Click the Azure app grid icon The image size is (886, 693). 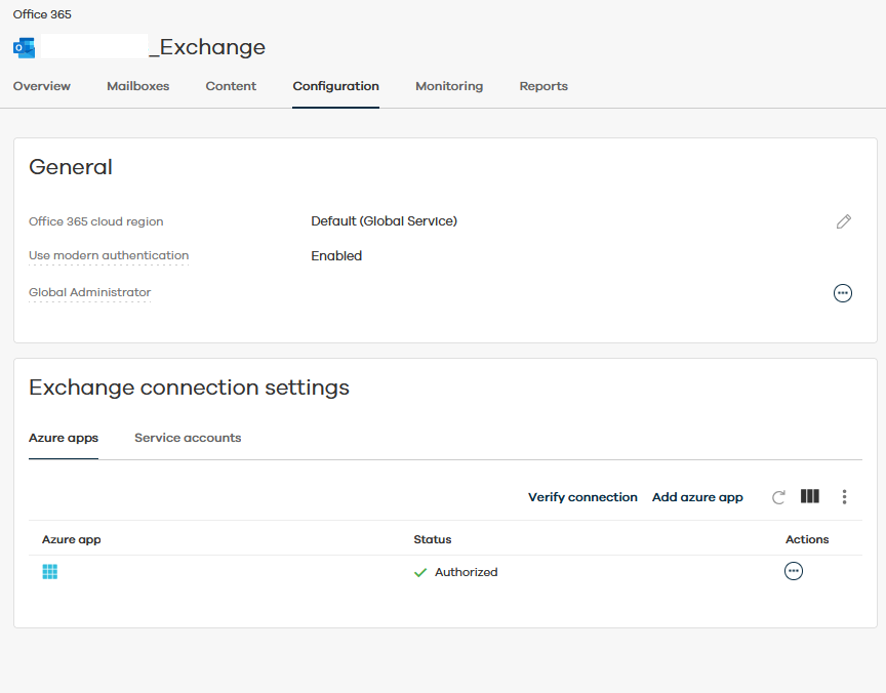tap(50, 572)
